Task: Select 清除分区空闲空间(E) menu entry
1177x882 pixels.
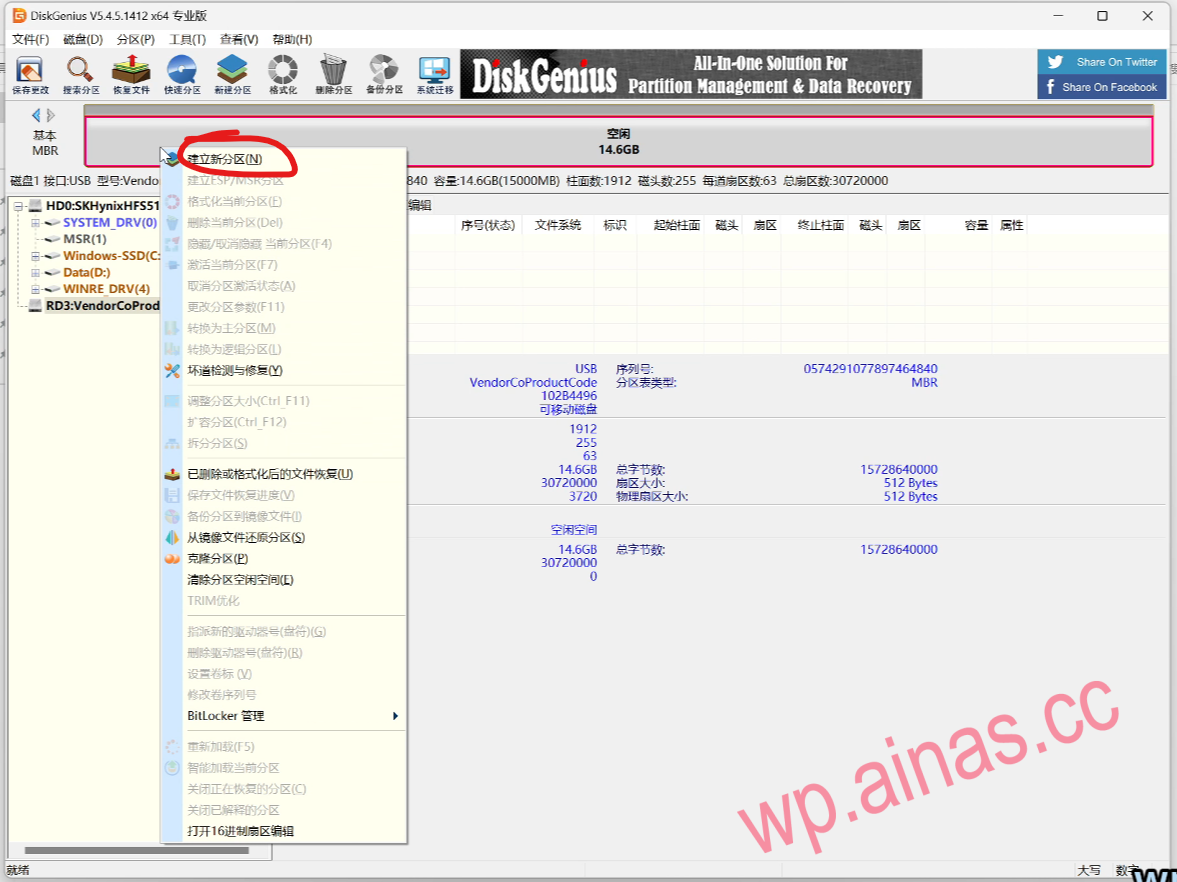Action: point(285,579)
